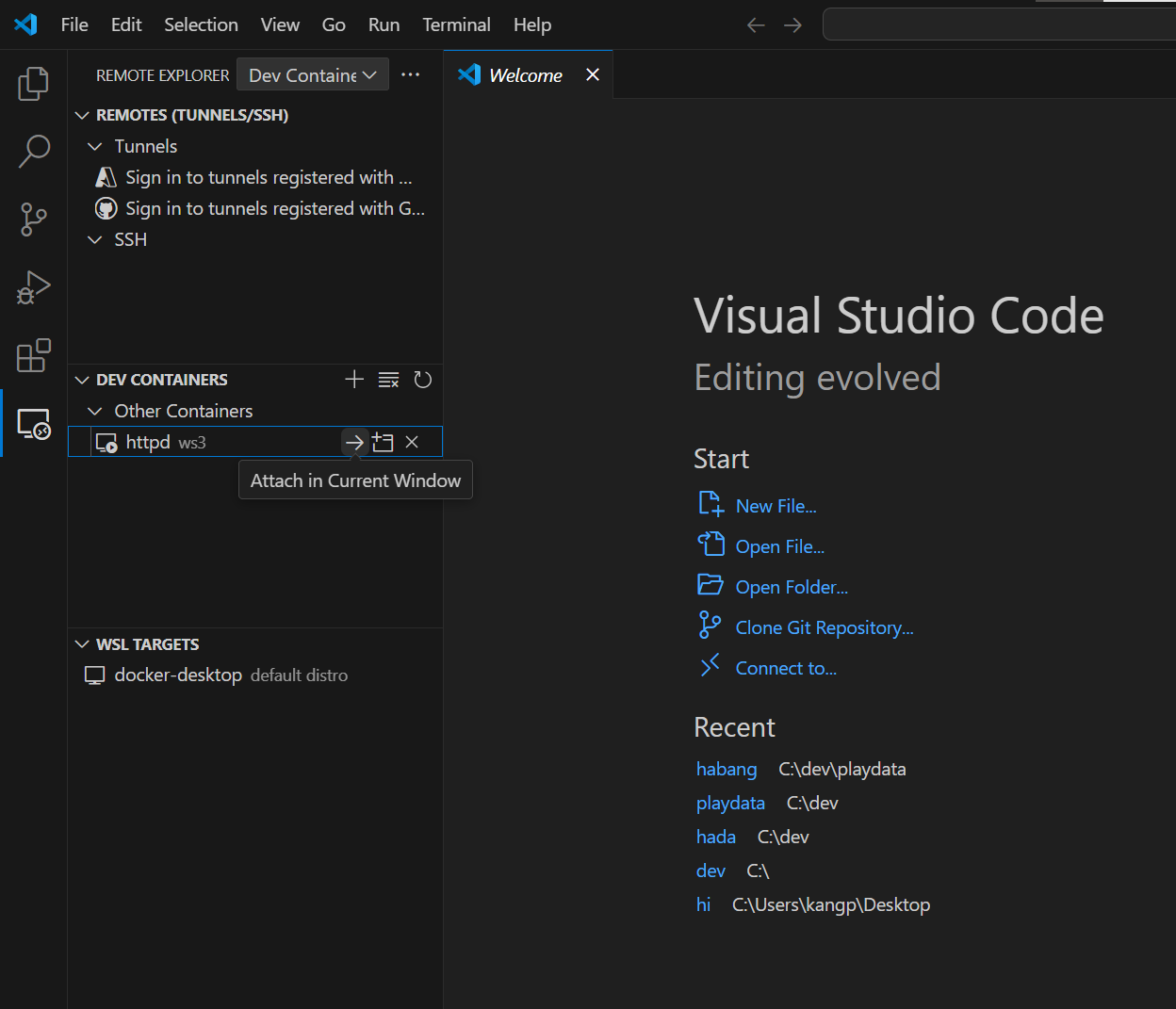The width and height of the screenshot is (1176, 1009).
Task: Collapse the SSH tree node
Action: click(94, 239)
